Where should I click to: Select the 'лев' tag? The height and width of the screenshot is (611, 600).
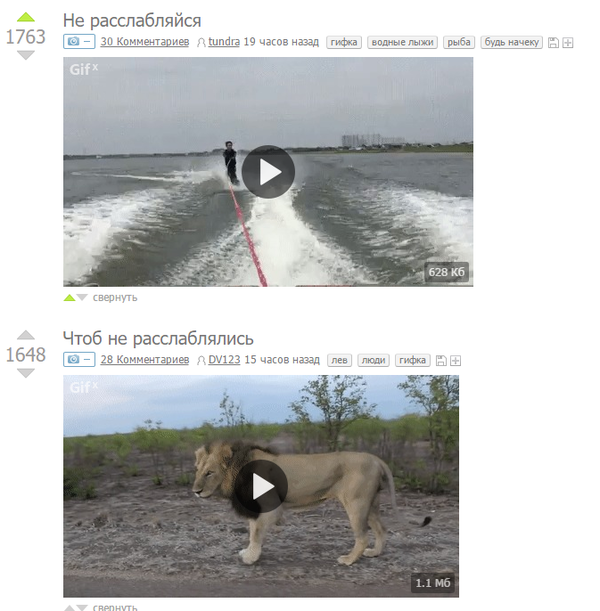[x=339, y=360]
